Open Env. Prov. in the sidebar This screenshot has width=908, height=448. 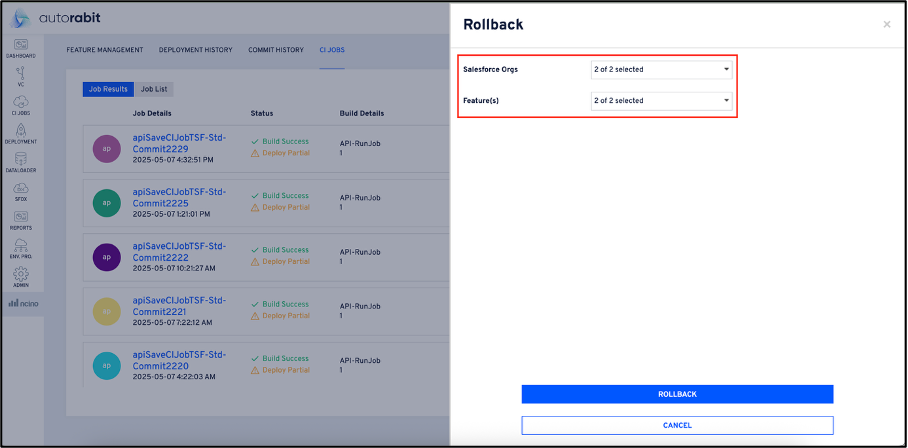coord(20,249)
